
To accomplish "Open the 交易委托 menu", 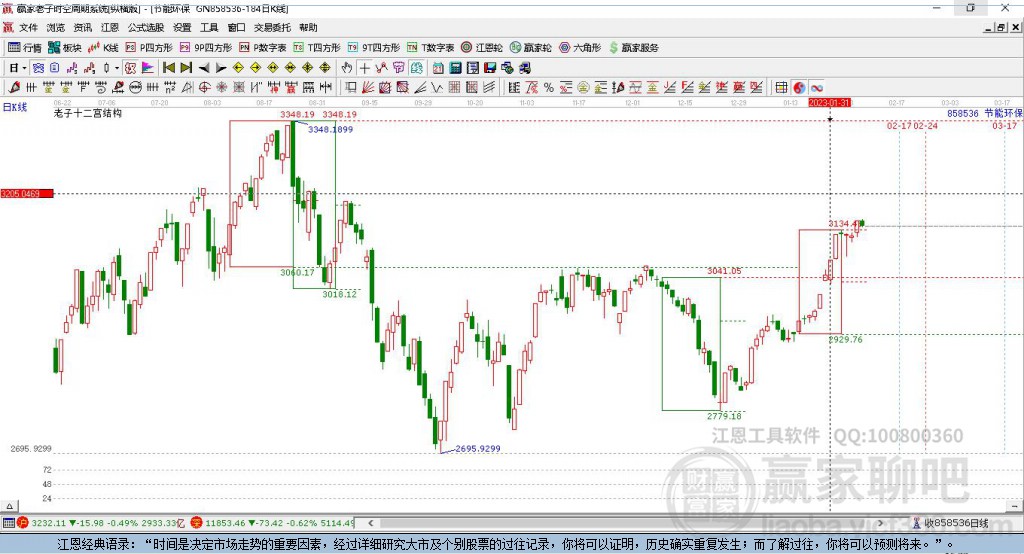I will pyautogui.click(x=272, y=27).
